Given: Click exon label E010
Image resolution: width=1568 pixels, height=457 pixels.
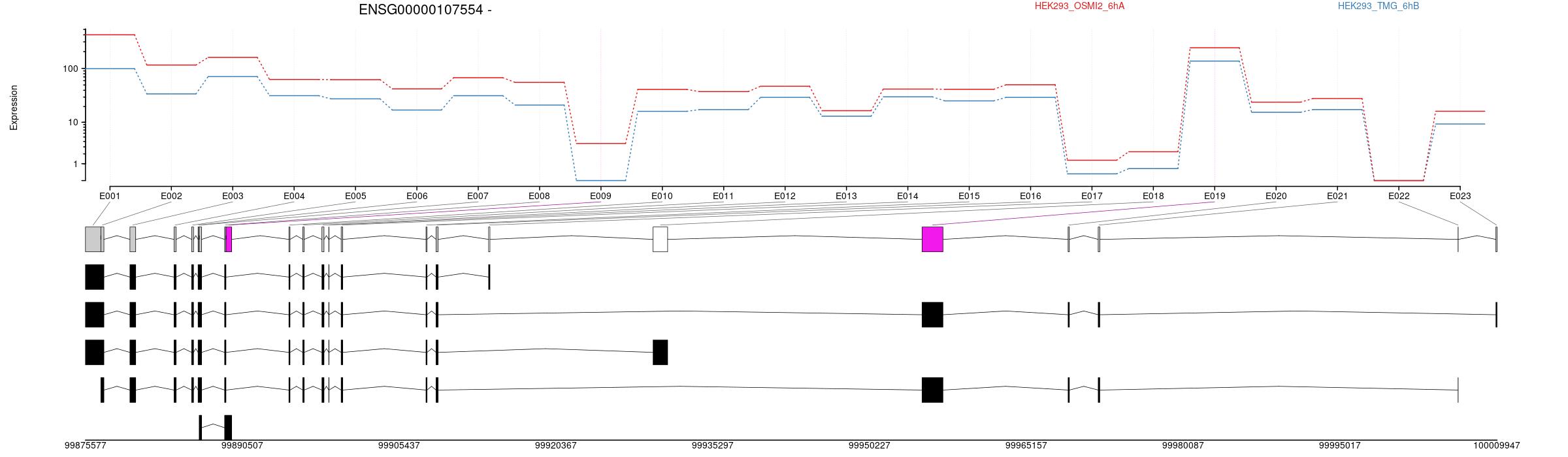Looking at the screenshot, I should (x=662, y=196).
